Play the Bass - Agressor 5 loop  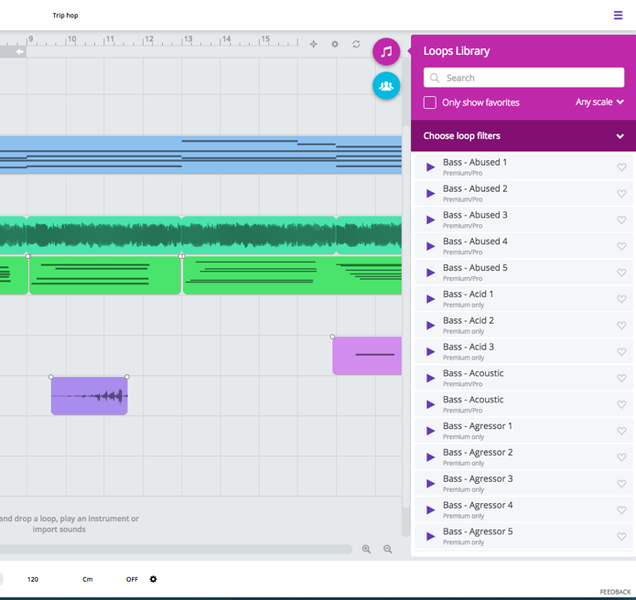(430, 536)
